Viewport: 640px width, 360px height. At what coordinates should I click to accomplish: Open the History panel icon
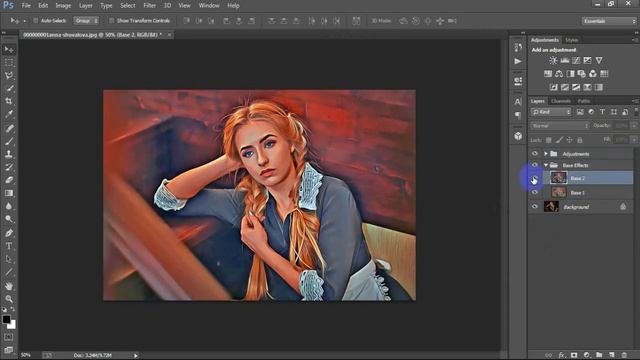(518, 47)
